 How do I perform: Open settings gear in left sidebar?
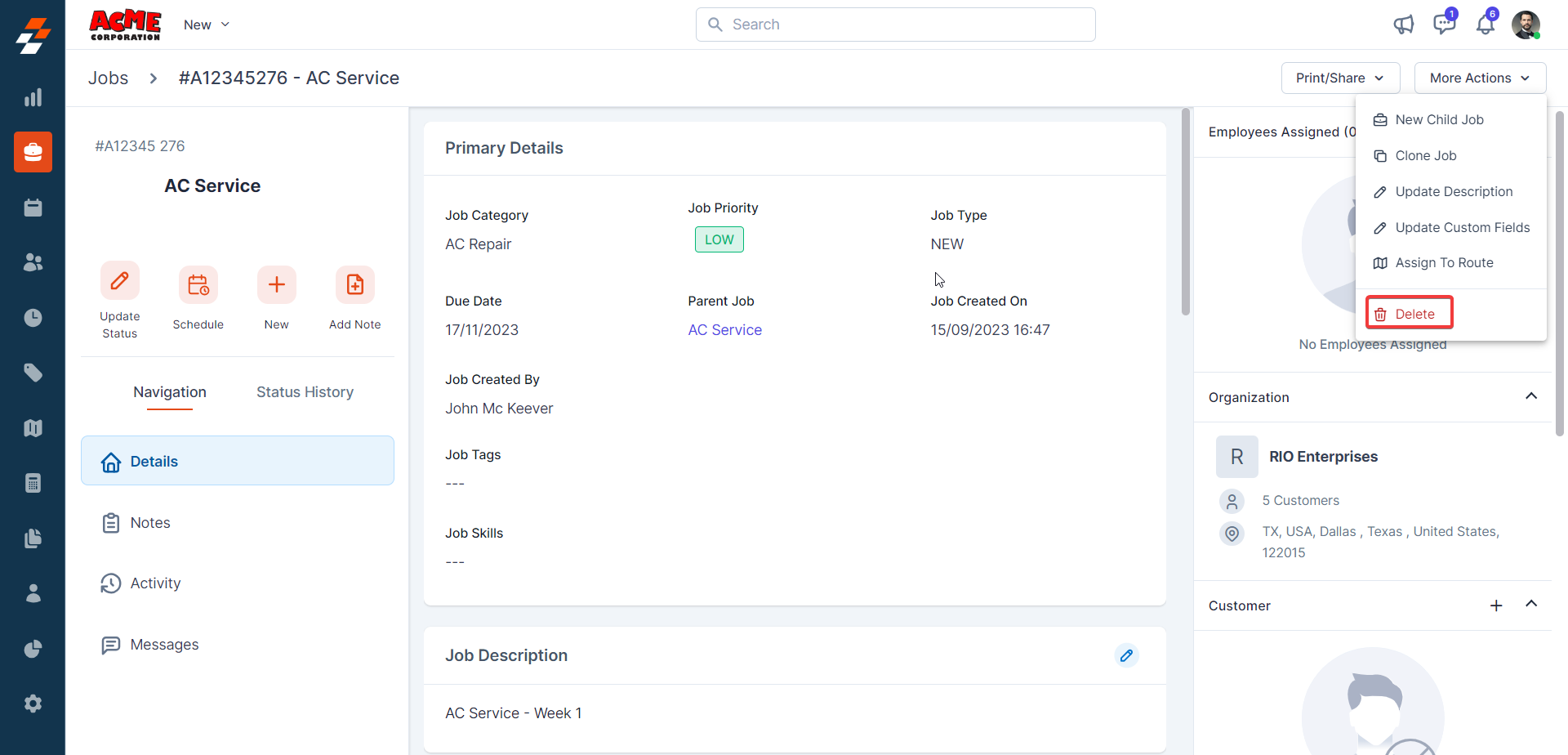click(x=33, y=704)
